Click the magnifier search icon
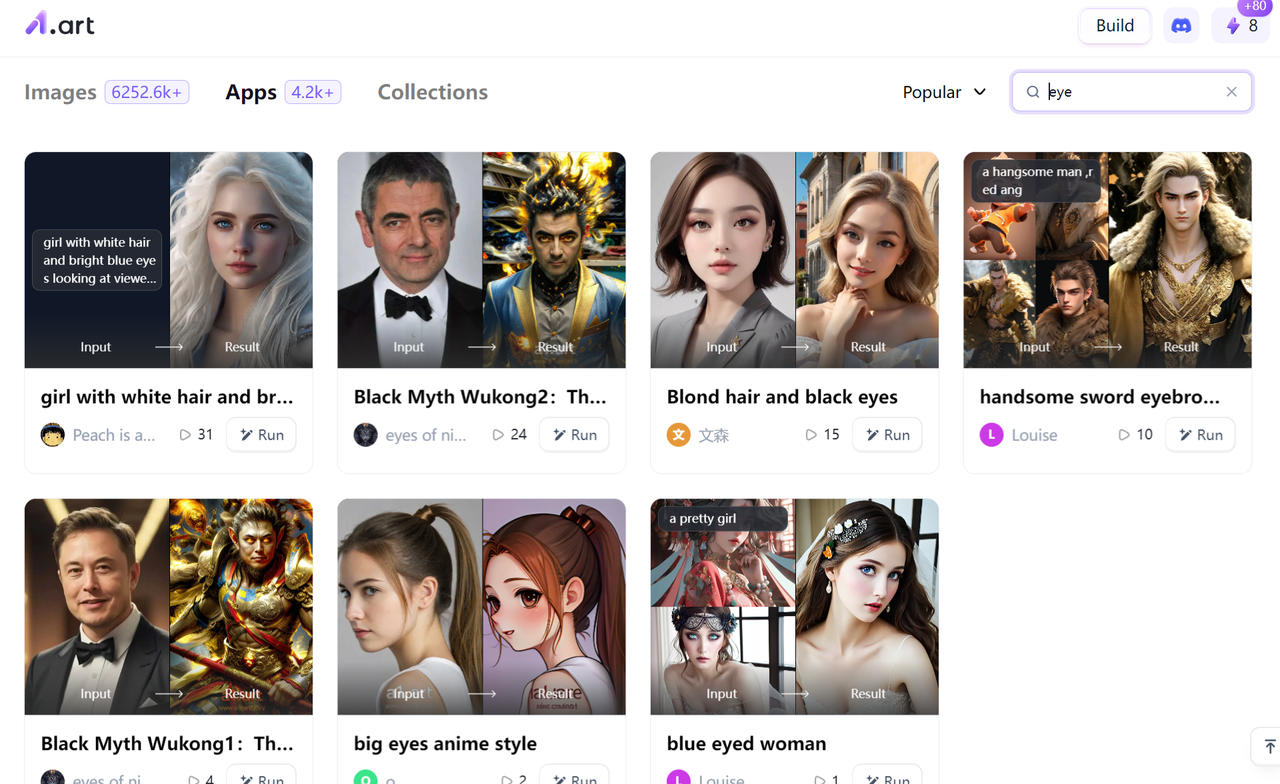 pos(1033,92)
